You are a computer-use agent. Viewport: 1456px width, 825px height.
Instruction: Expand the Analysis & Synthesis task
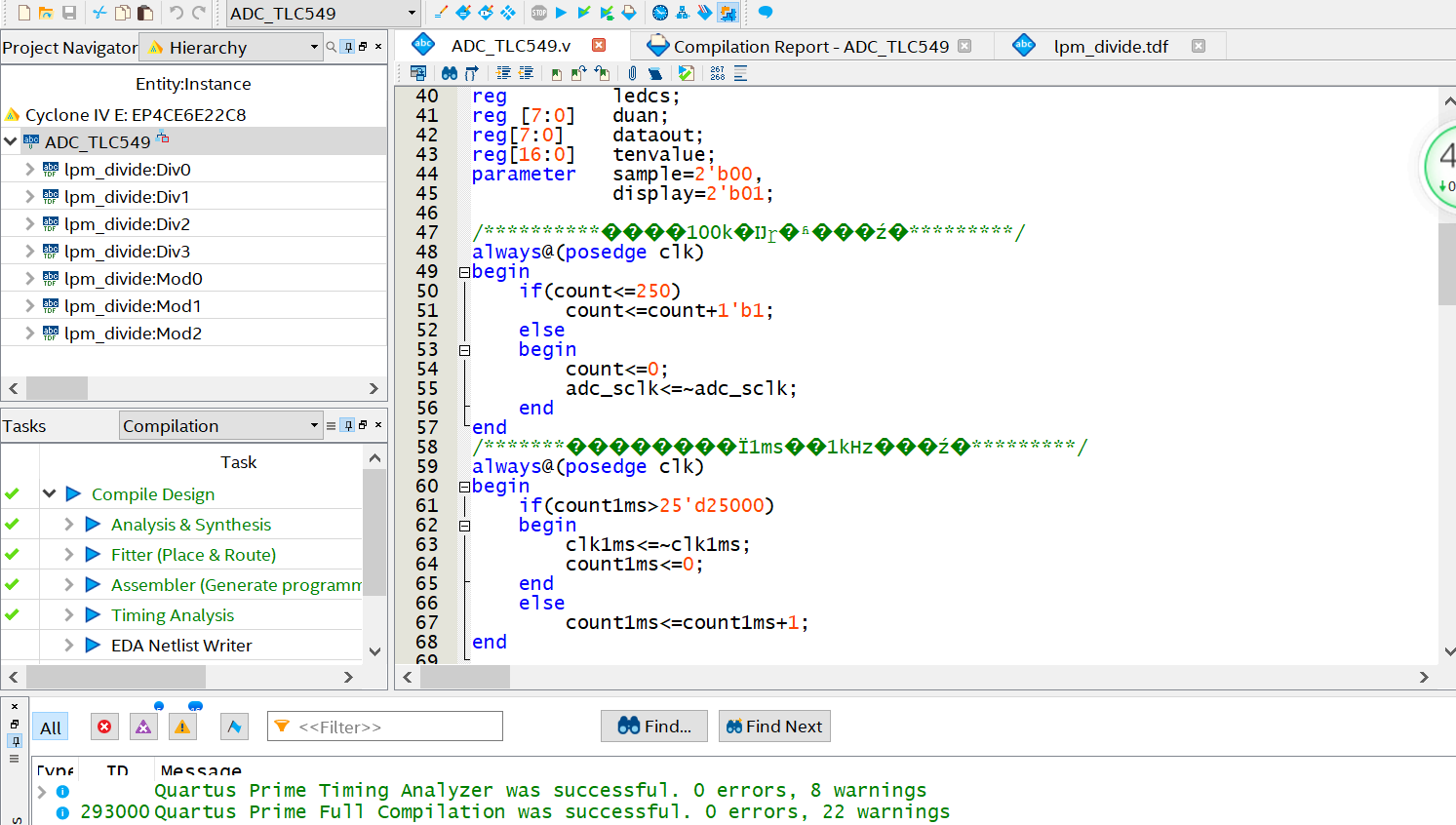[68, 524]
